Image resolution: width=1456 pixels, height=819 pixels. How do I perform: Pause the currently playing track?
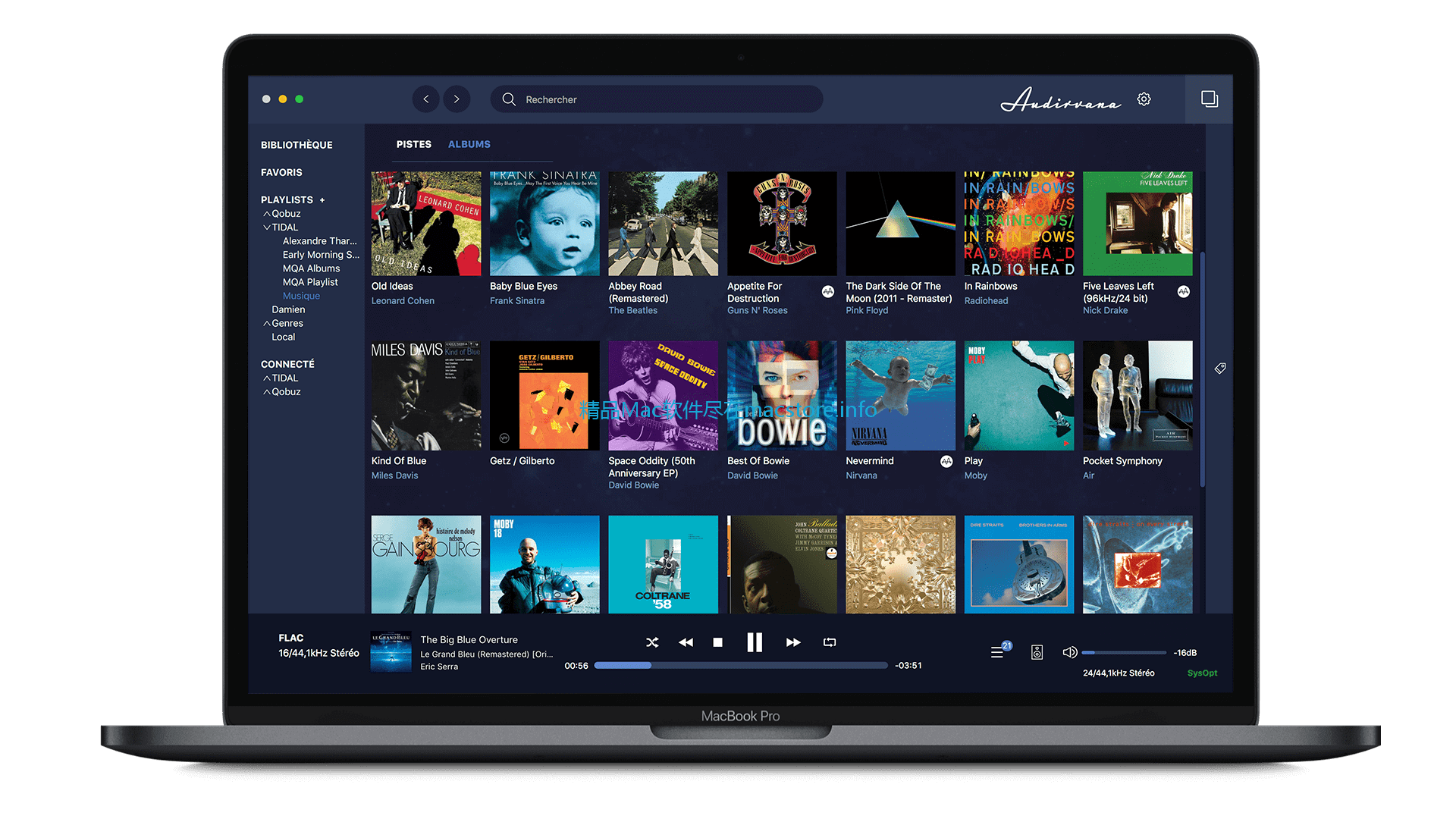[754, 642]
